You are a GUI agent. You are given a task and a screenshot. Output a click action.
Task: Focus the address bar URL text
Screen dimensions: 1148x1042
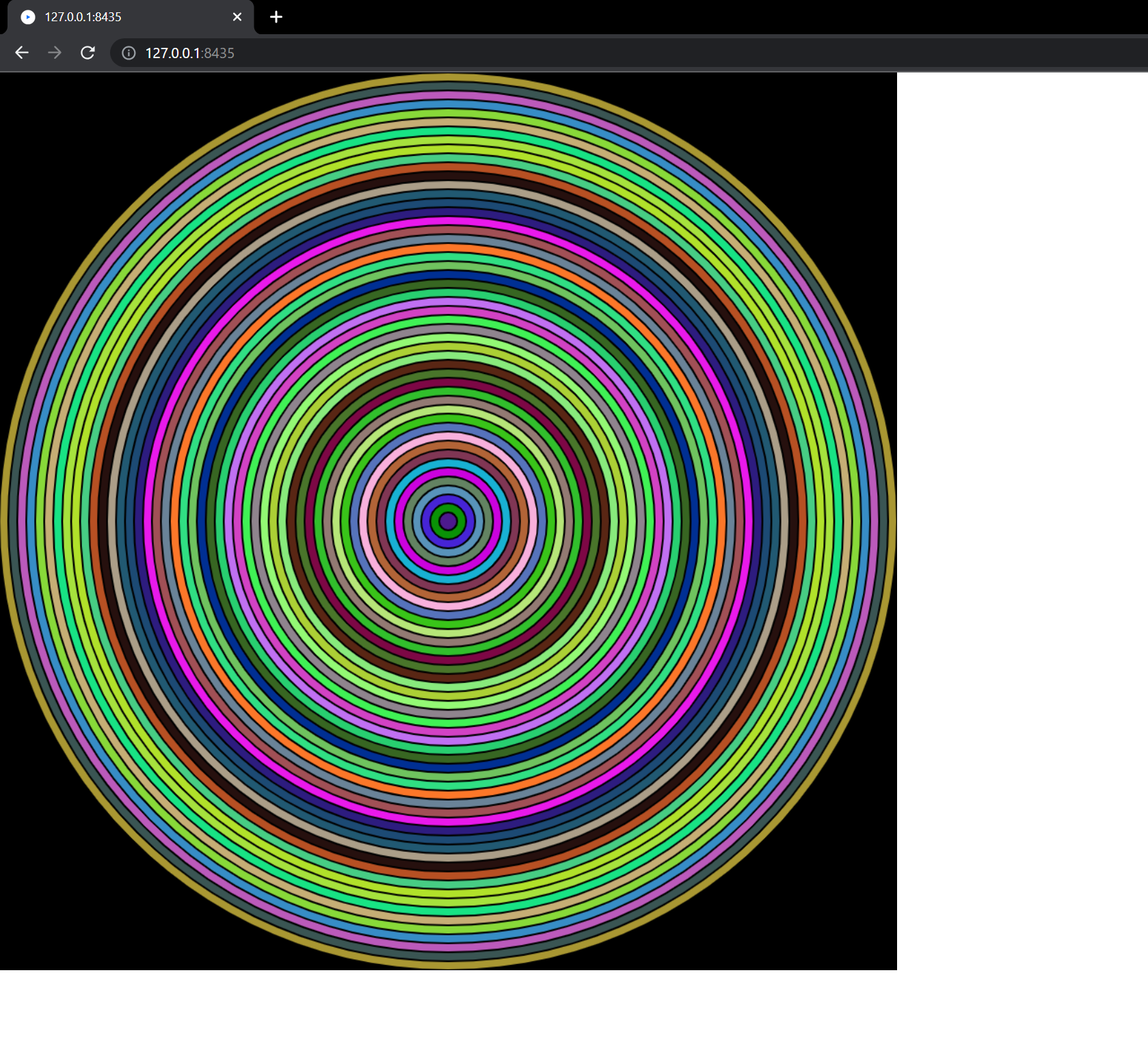click(x=189, y=53)
